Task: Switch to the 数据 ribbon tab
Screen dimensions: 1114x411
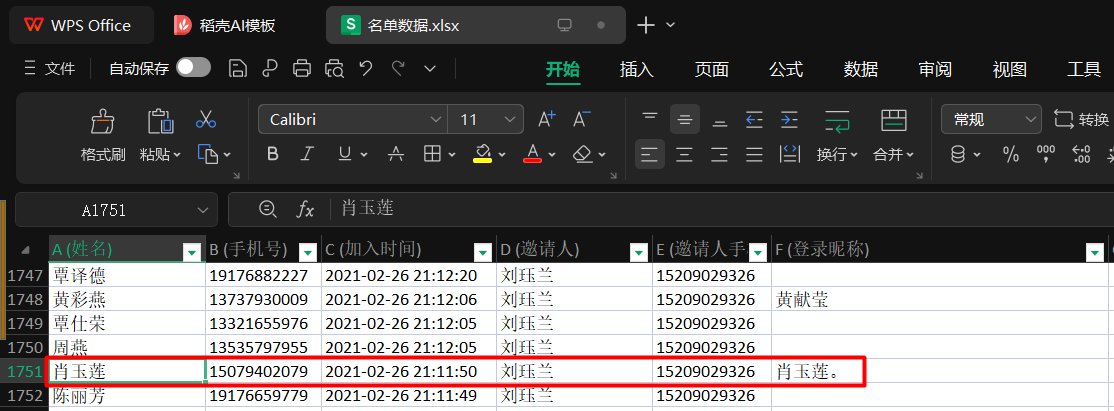Action: point(861,69)
